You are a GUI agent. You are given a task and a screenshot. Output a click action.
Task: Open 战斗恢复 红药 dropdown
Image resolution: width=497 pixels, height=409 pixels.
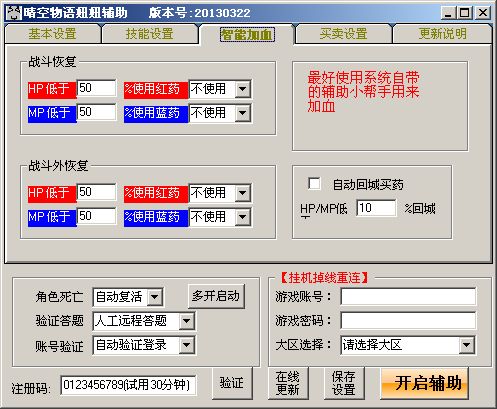pos(242,89)
